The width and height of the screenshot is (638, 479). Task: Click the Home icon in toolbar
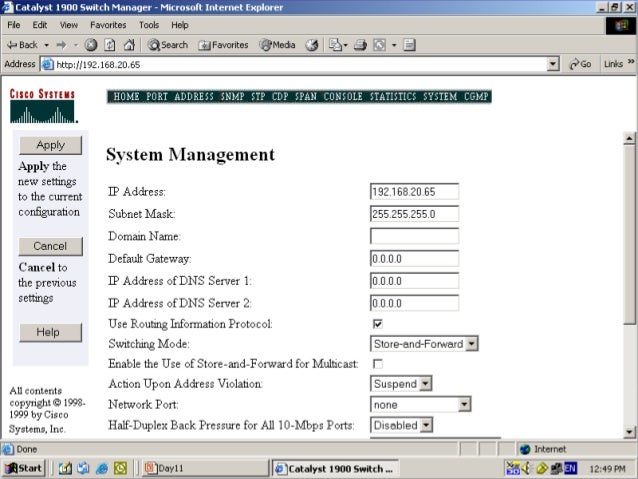click(x=129, y=45)
